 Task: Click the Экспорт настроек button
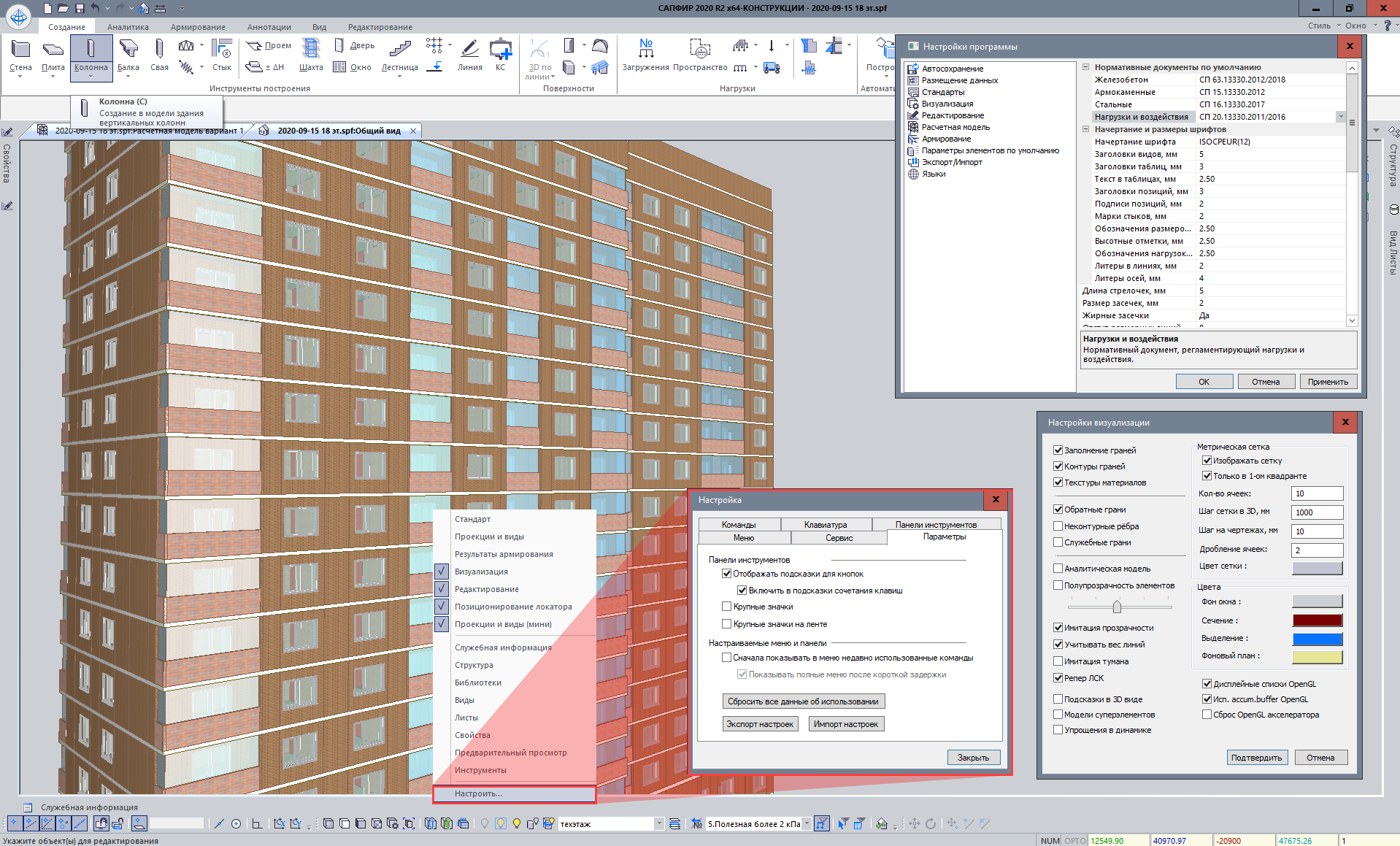click(x=760, y=724)
